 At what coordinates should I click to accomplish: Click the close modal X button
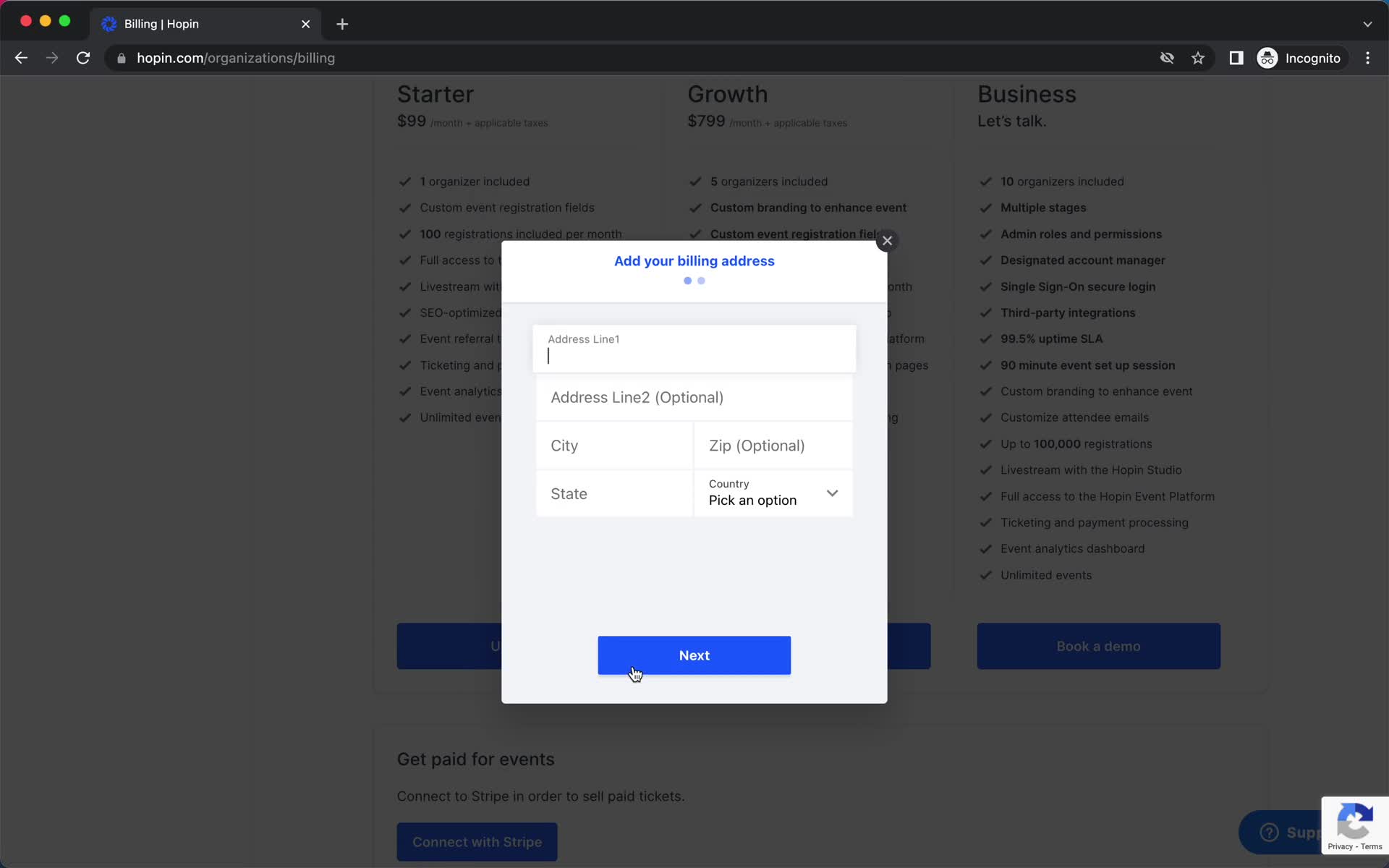[x=887, y=241]
